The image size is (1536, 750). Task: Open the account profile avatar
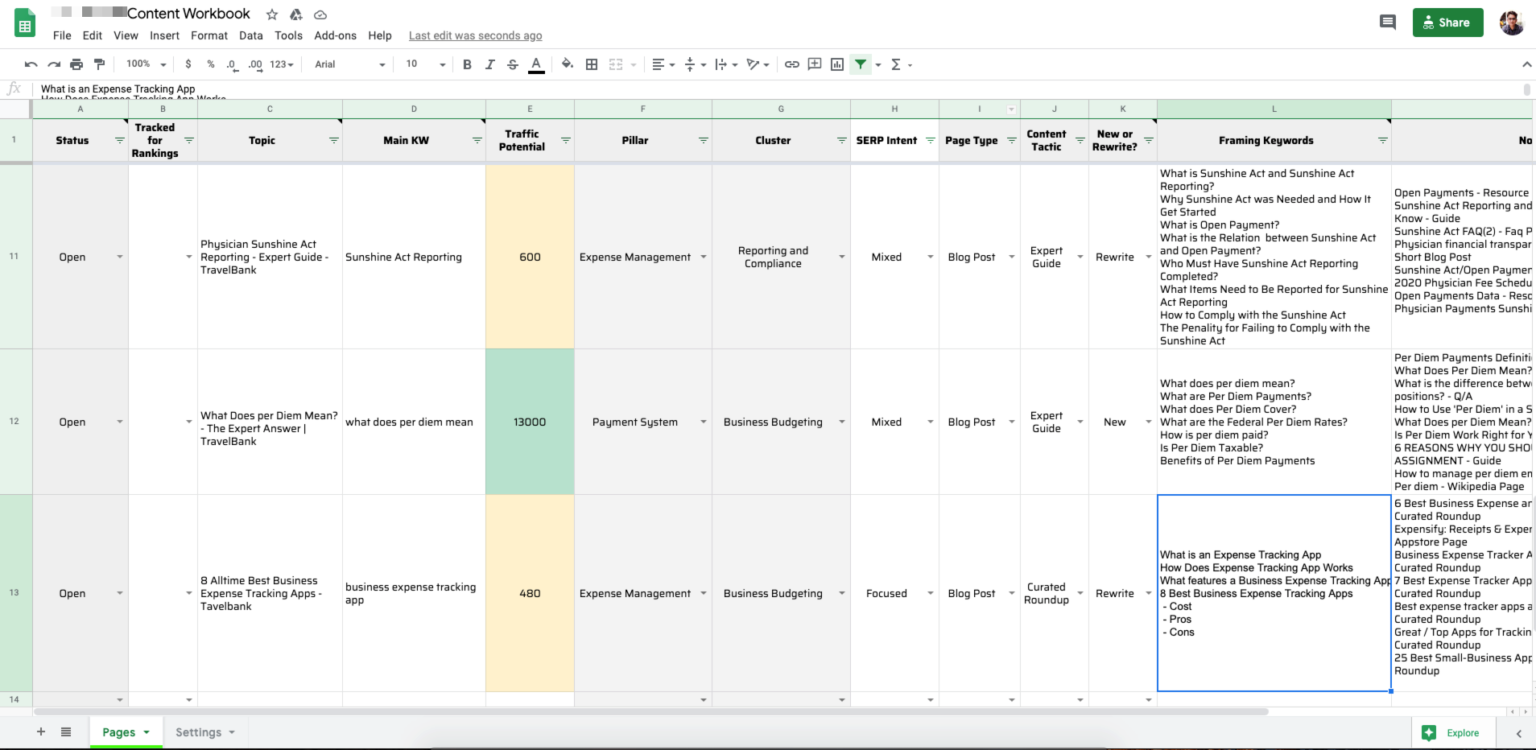pyautogui.click(x=1511, y=22)
